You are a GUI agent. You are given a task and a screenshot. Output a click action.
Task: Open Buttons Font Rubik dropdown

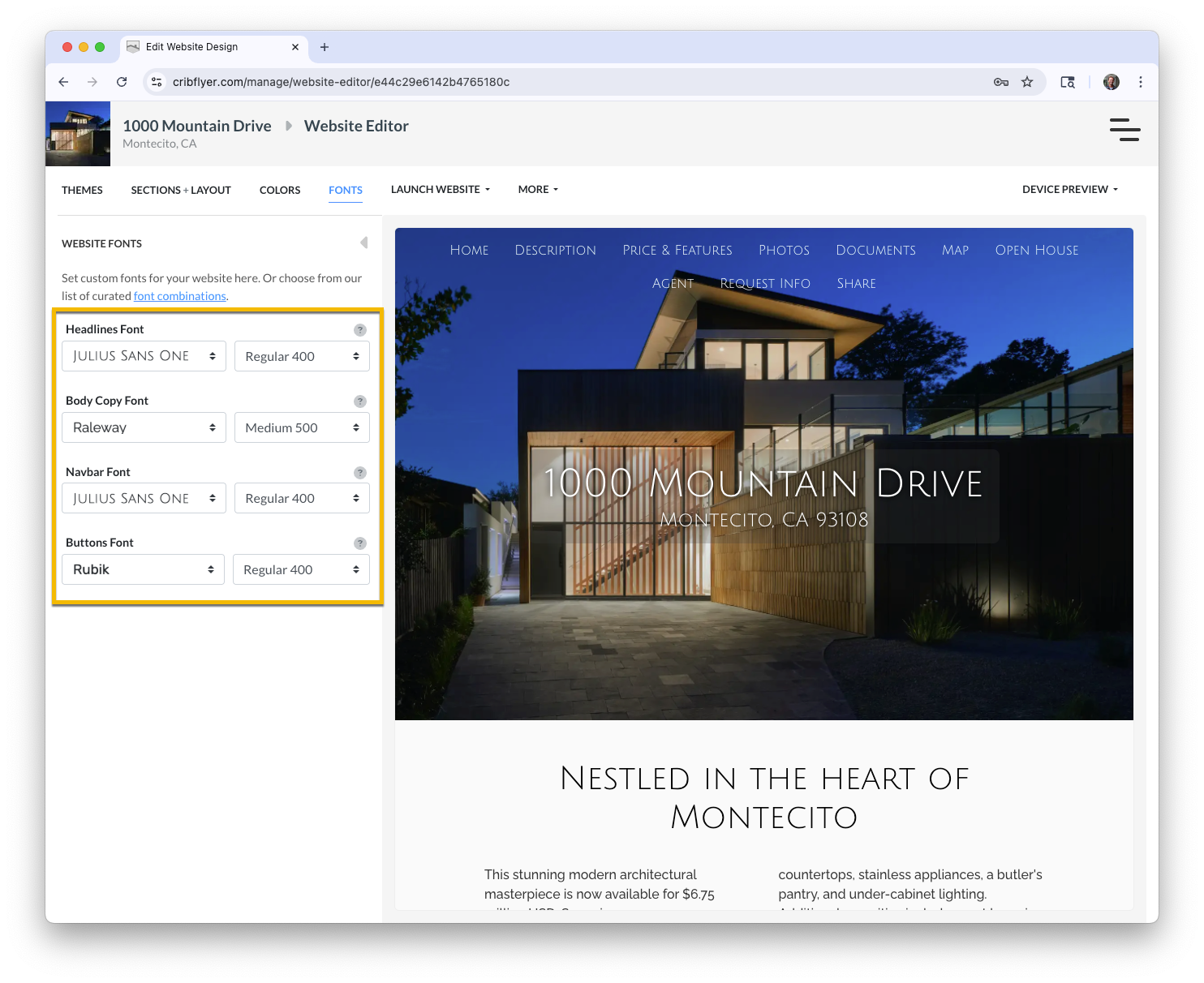[143, 569]
